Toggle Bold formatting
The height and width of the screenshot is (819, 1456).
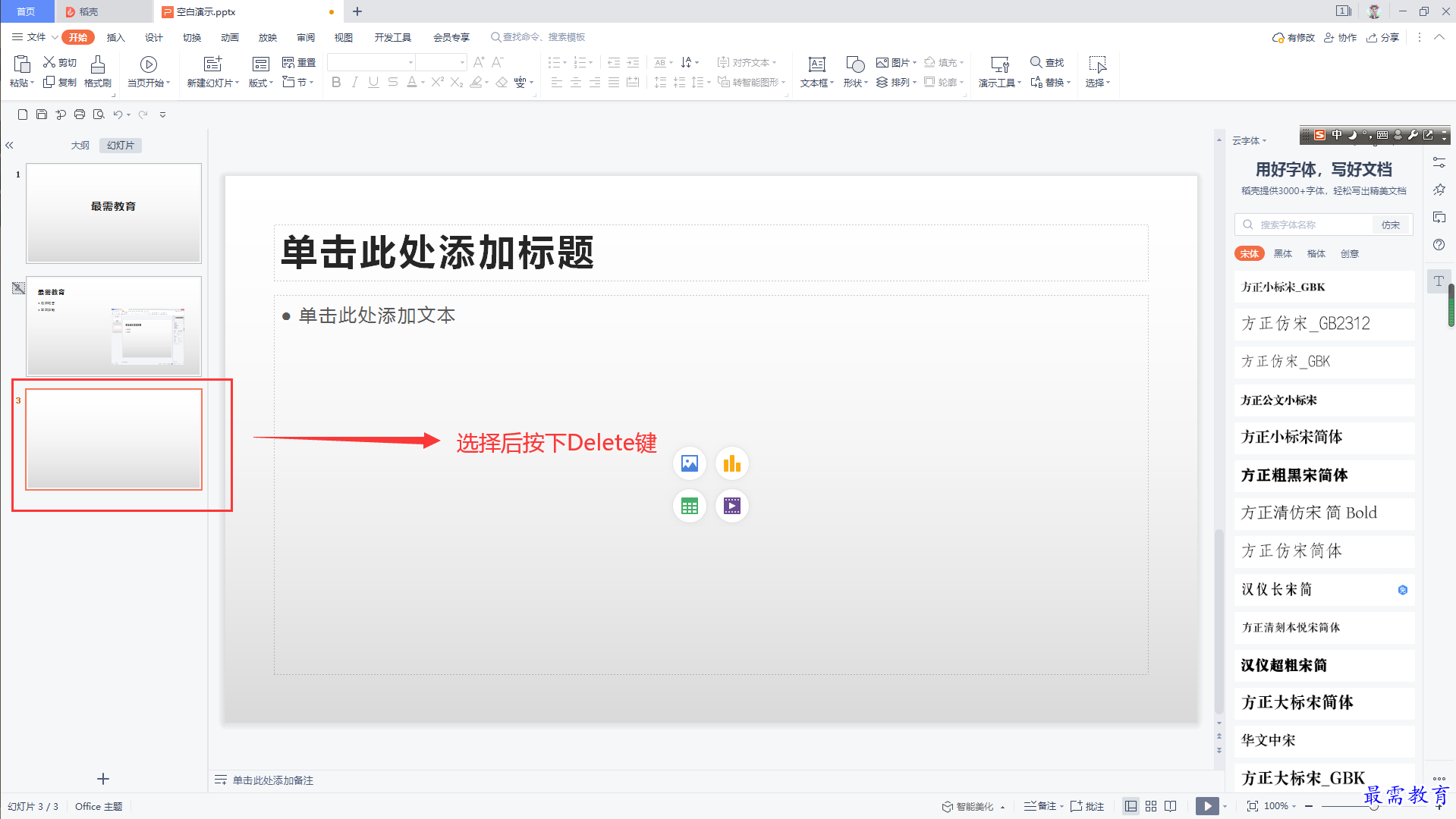click(x=336, y=82)
